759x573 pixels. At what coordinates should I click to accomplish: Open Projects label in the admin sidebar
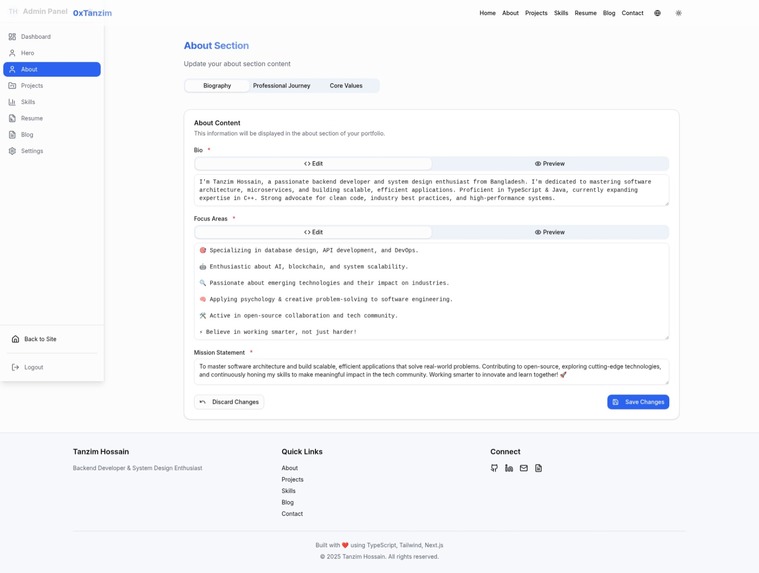pos(32,86)
